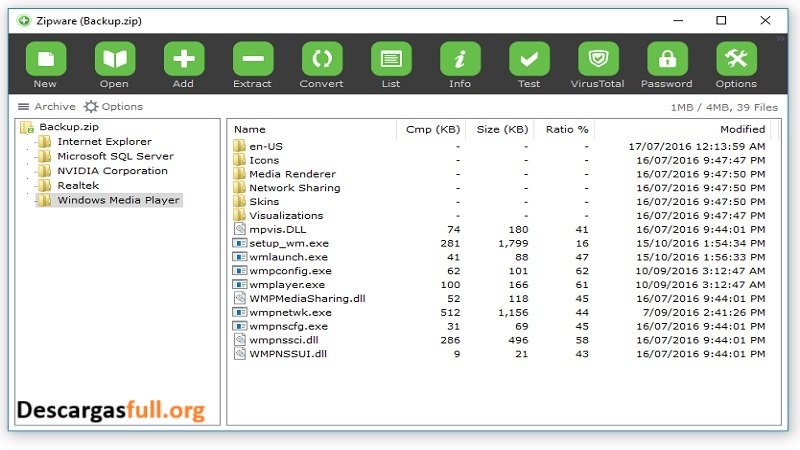The height and width of the screenshot is (450, 800).
Task: Click the Convert archive icon
Action: pyautogui.click(x=321, y=60)
